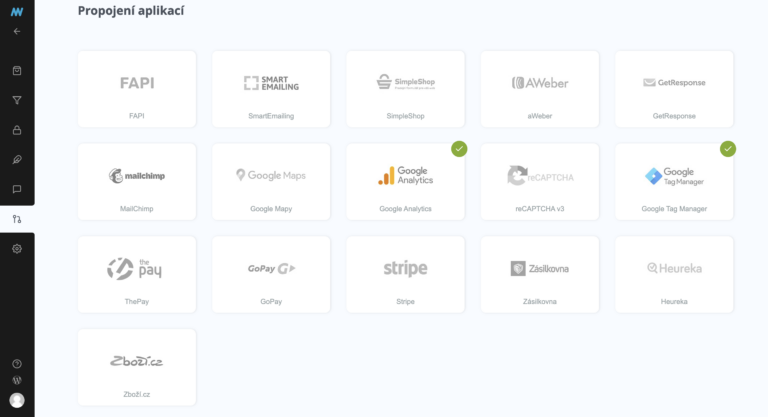Click the help question mark icon
The image size is (768, 417).
click(x=17, y=364)
